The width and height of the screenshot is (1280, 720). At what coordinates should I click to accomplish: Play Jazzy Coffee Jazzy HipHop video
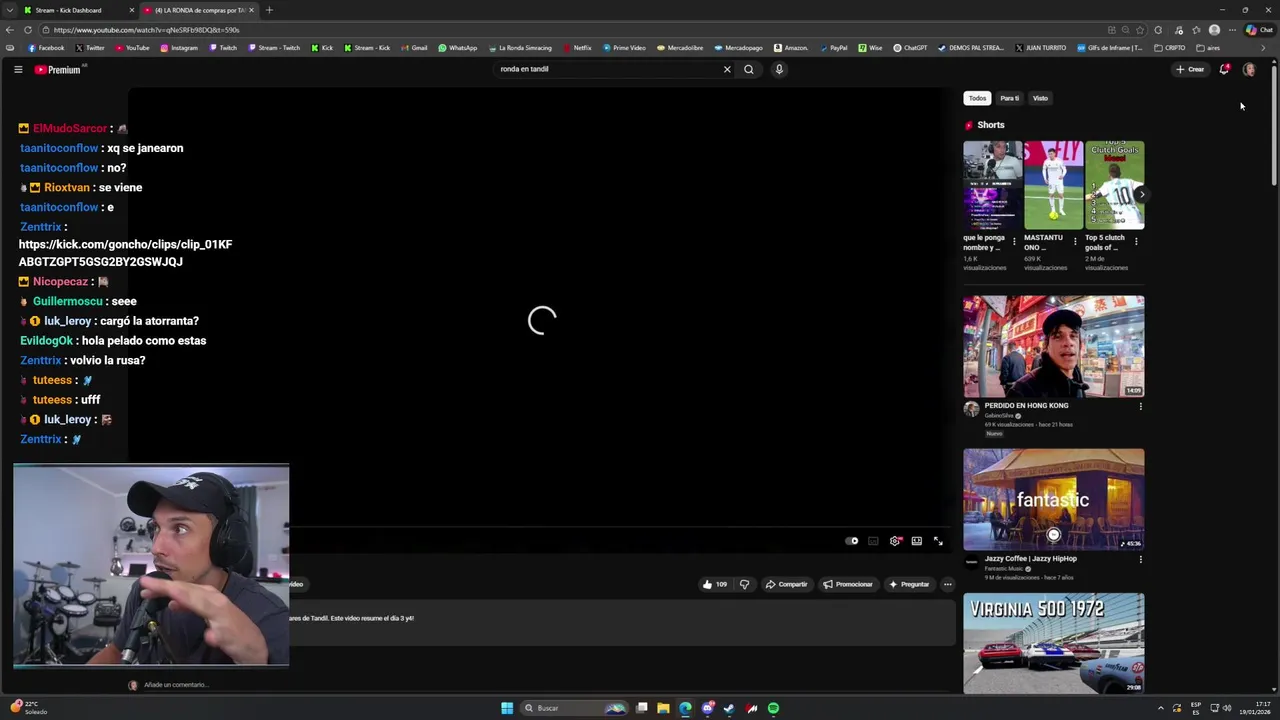click(1054, 499)
